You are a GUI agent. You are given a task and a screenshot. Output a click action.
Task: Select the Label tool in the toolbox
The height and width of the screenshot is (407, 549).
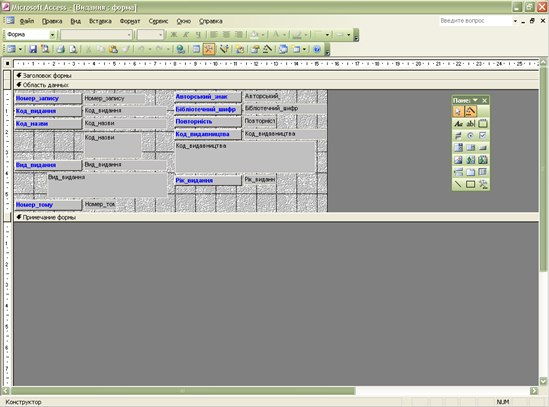[x=458, y=124]
